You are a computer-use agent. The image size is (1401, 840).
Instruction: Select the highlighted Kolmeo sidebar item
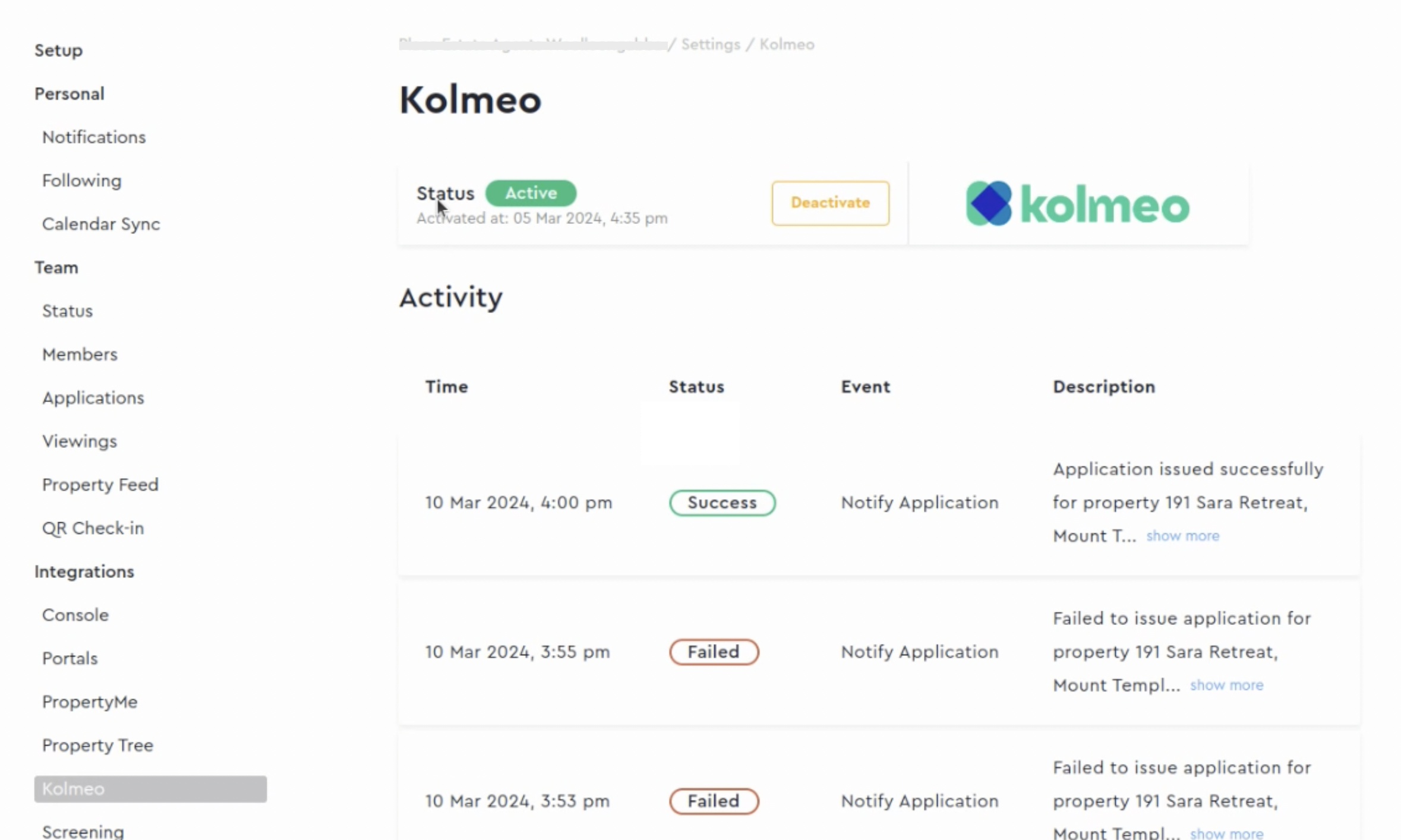(150, 789)
